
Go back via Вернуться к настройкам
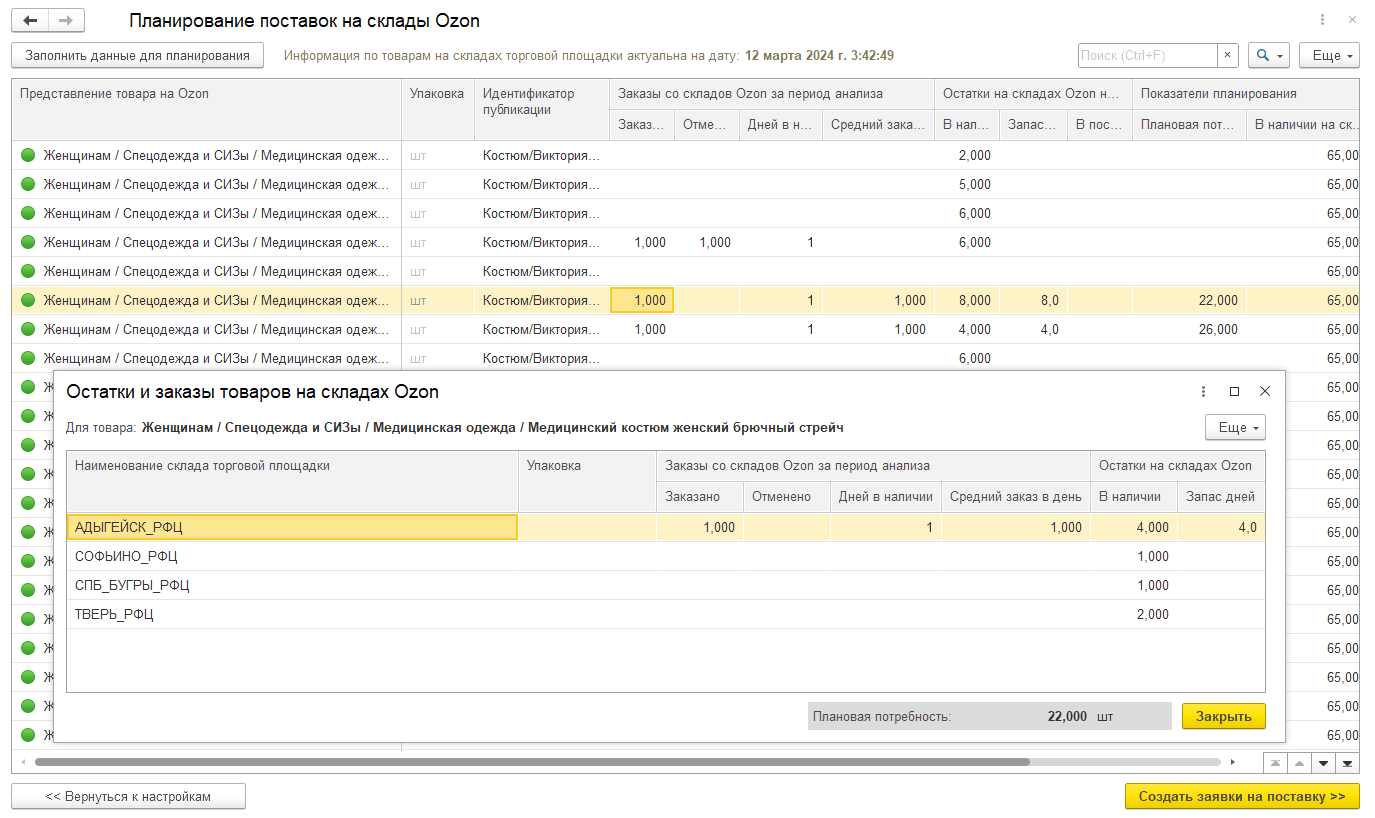coord(128,797)
